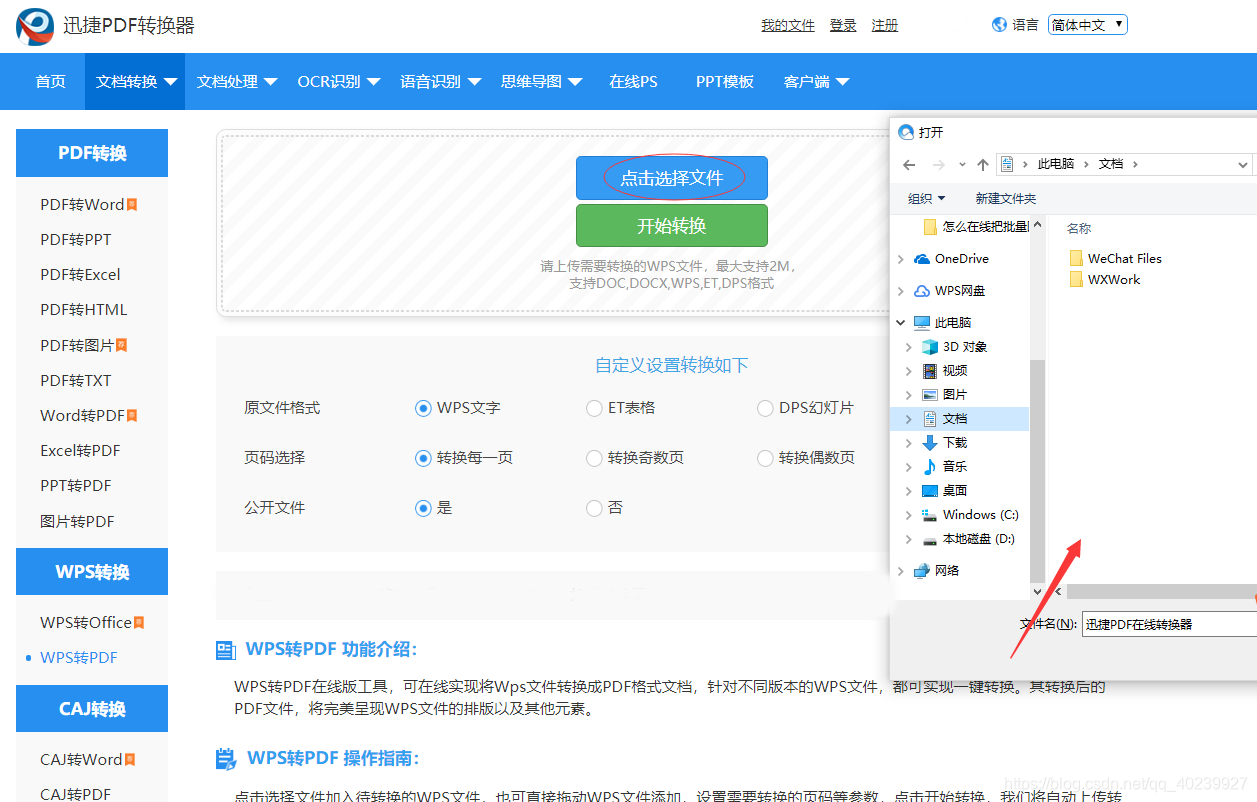1257x802 pixels.
Task: Select the 桌面 desktop icon
Action: [x=930, y=491]
